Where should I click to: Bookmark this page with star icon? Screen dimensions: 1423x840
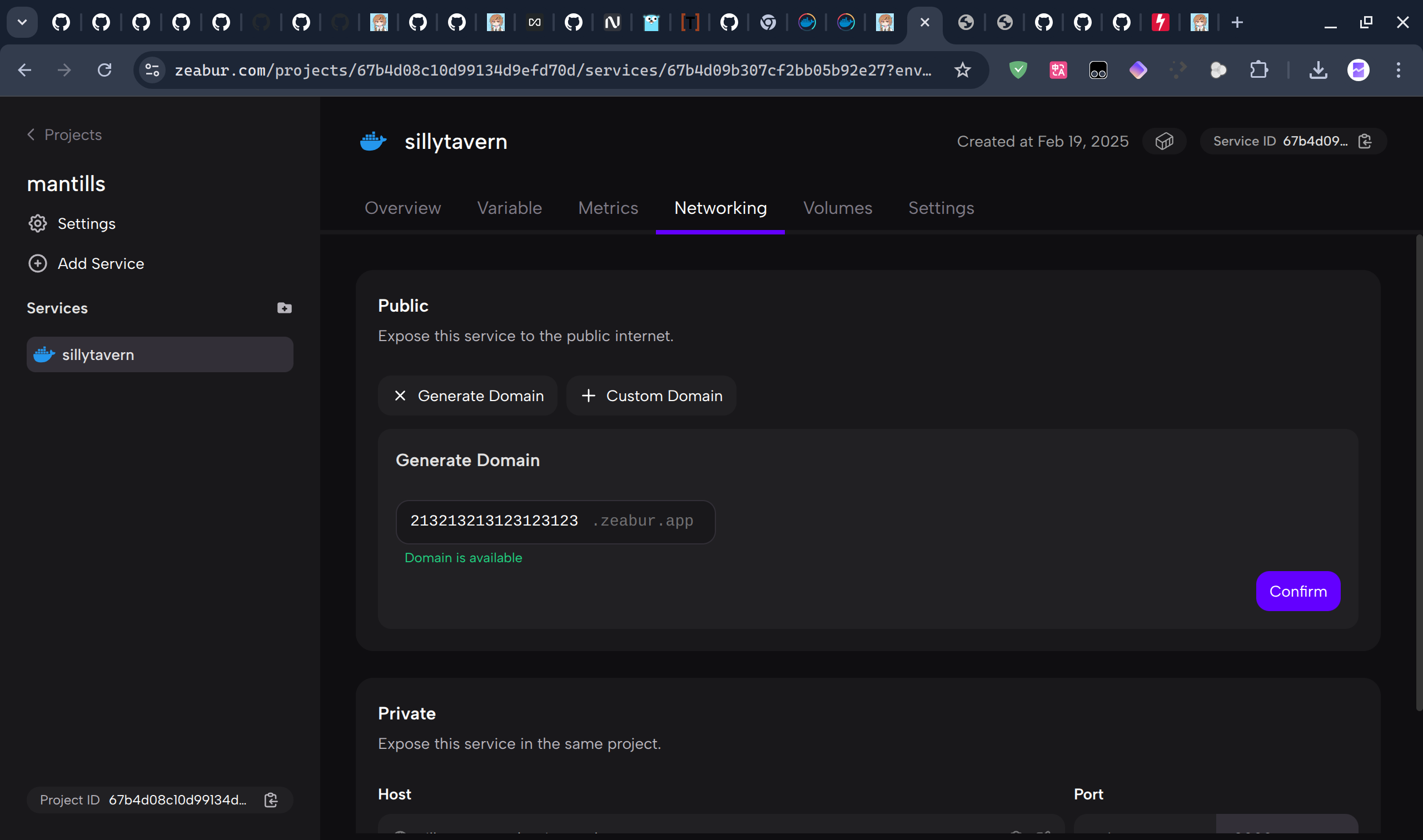[962, 70]
